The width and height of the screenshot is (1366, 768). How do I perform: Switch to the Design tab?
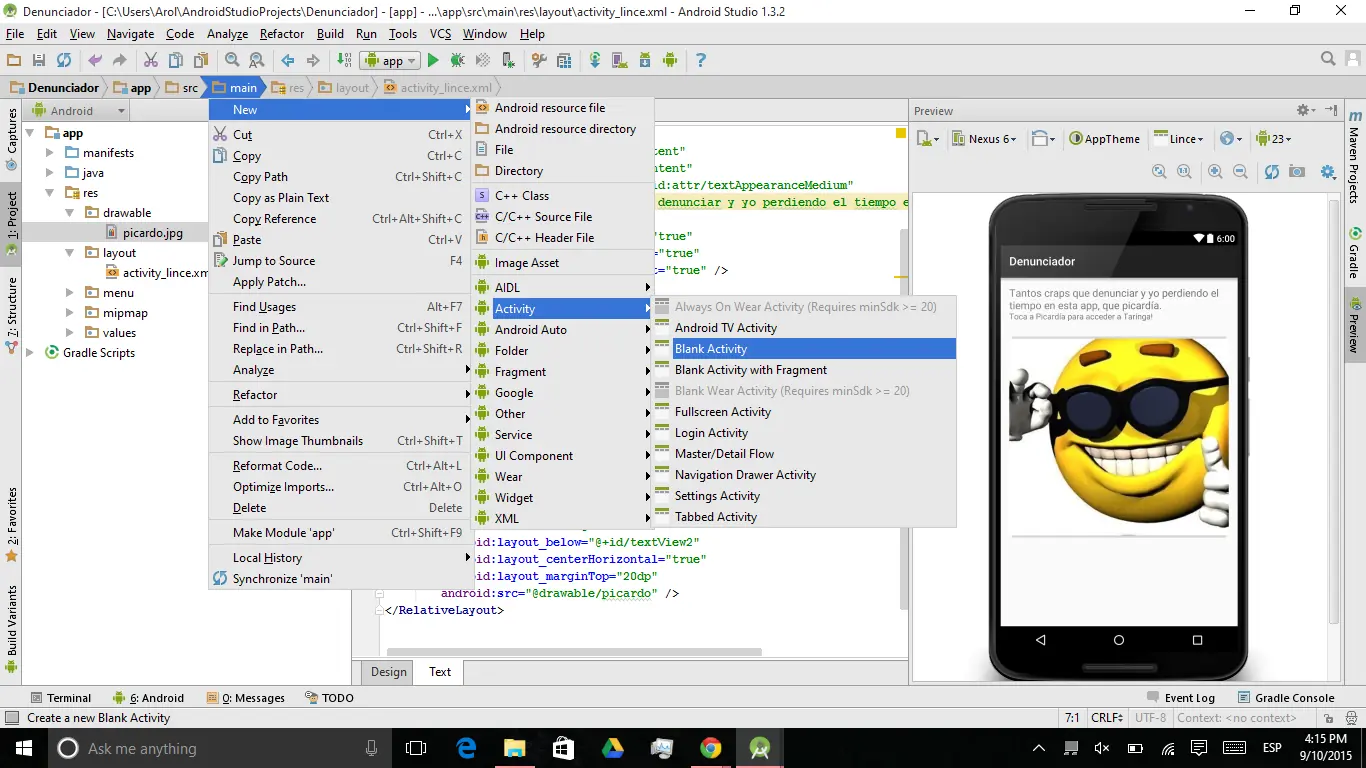pyautogui.click(x=389, y=672)
